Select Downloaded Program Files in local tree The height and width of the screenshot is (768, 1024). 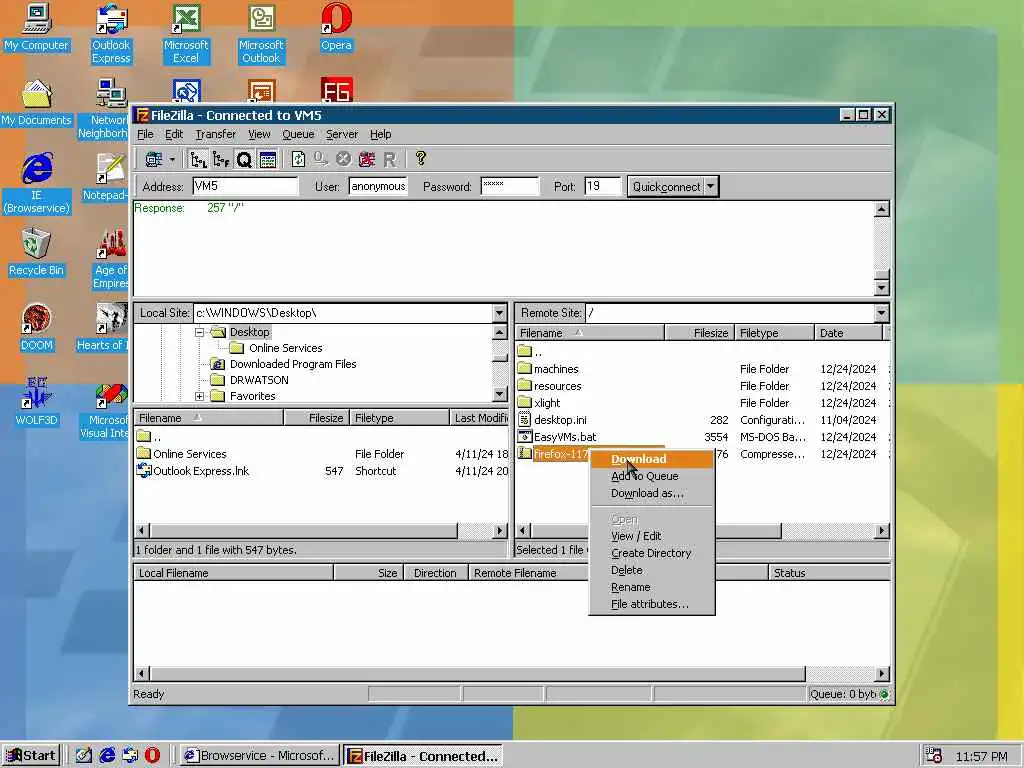293,364
